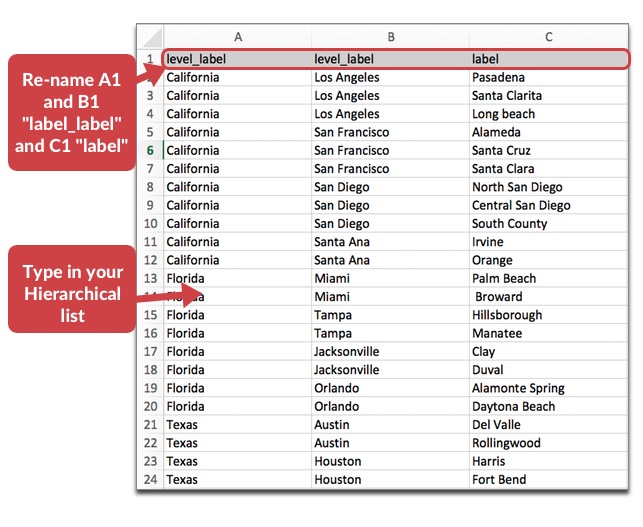Click cell A1 containing level_label
This screenshot has width=643, height=527.
click(x=238, y=59)
